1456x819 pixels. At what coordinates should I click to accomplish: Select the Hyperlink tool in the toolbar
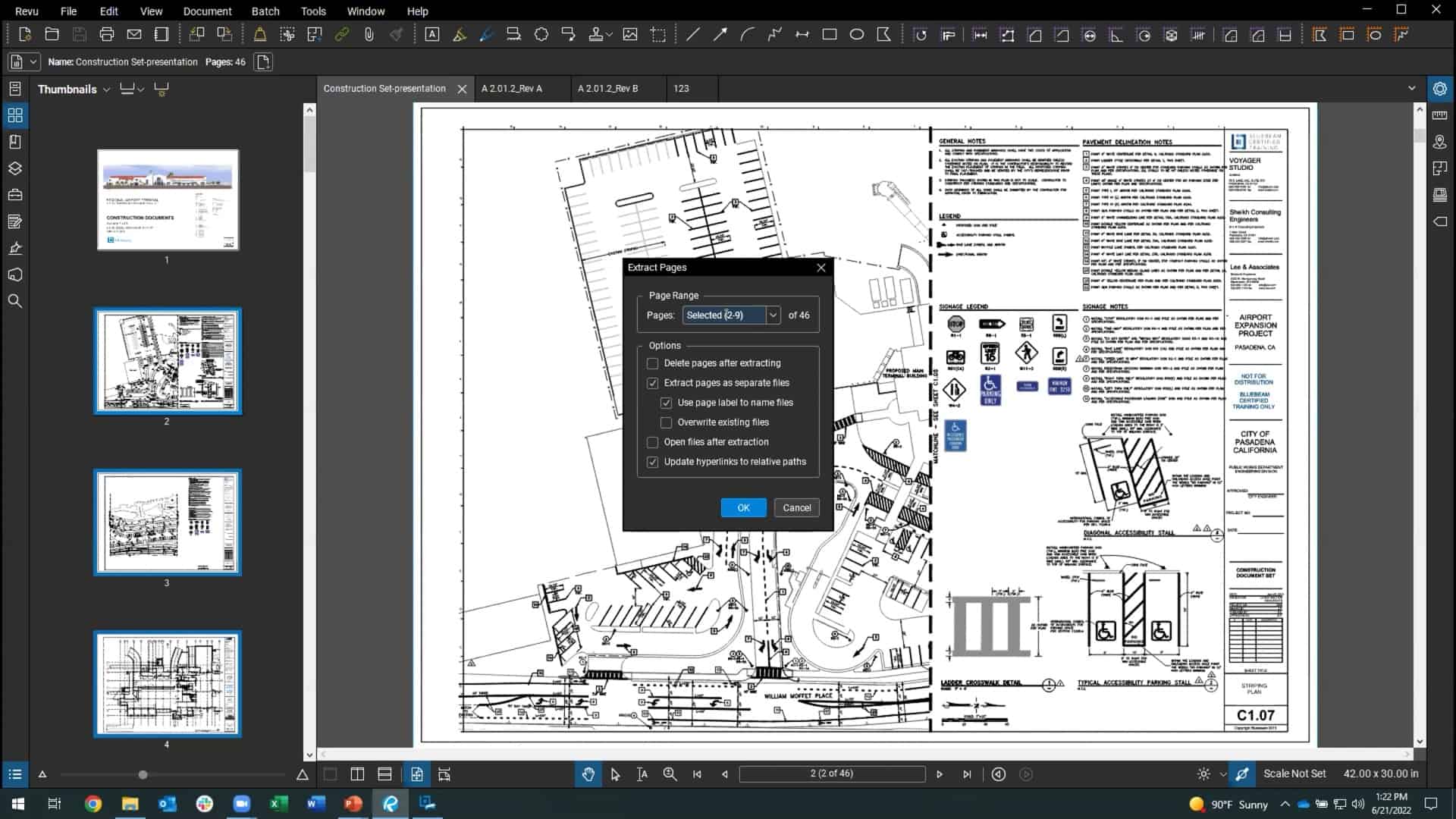point(342,35)
